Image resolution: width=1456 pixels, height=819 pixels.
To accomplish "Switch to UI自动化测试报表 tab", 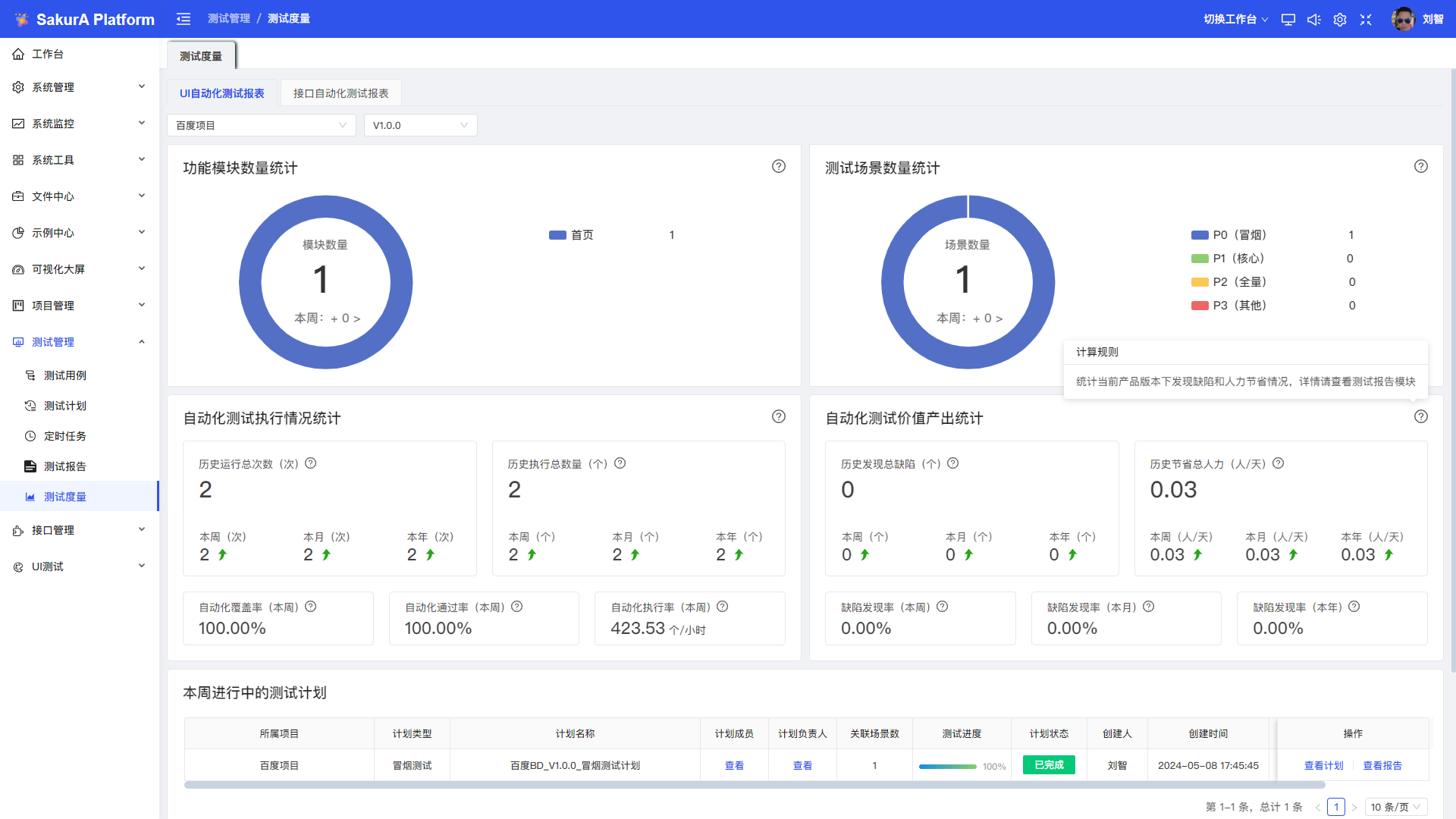I will (x=222, y=93).
